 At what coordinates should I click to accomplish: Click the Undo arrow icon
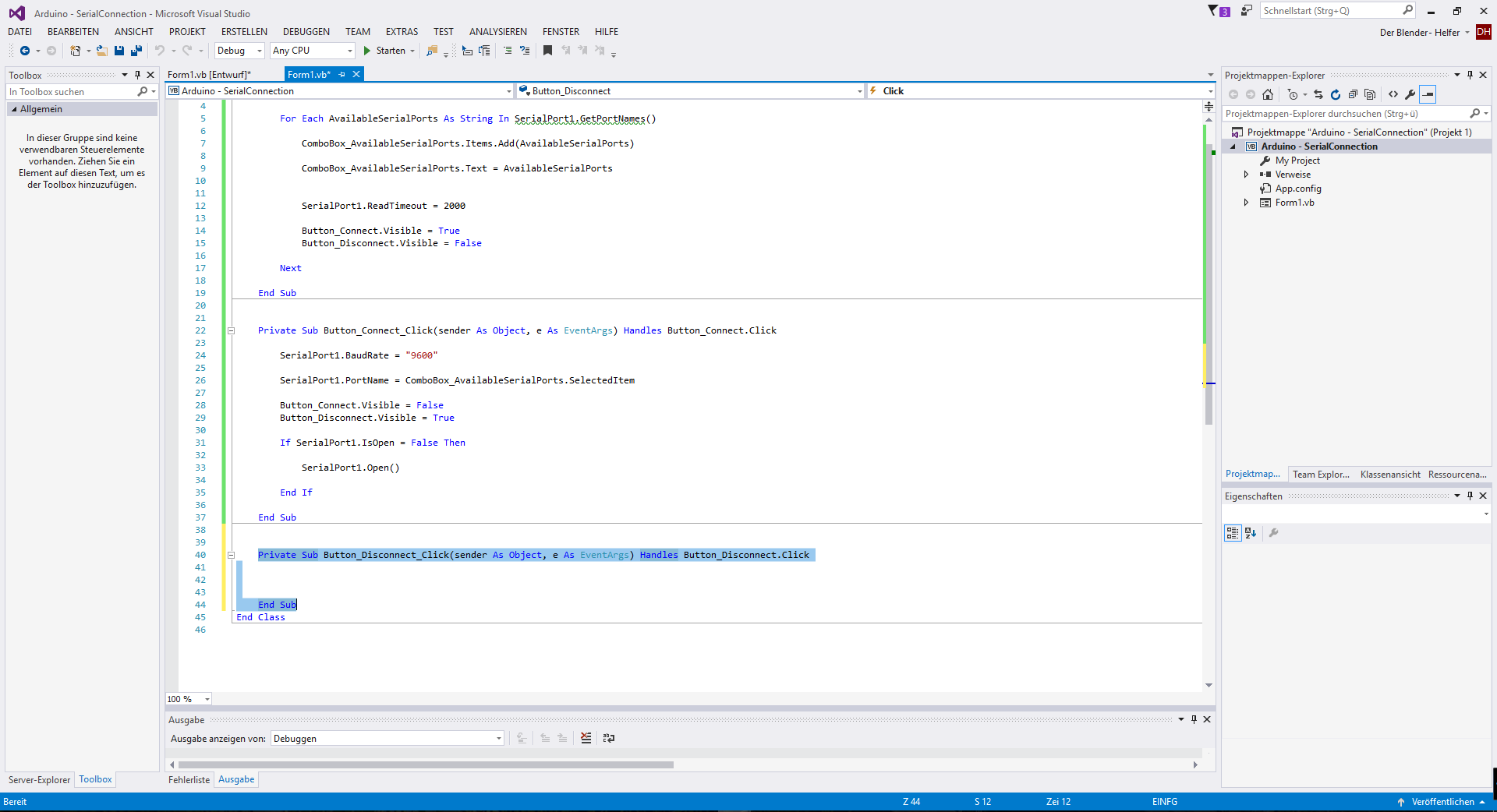tap(159, 51)
